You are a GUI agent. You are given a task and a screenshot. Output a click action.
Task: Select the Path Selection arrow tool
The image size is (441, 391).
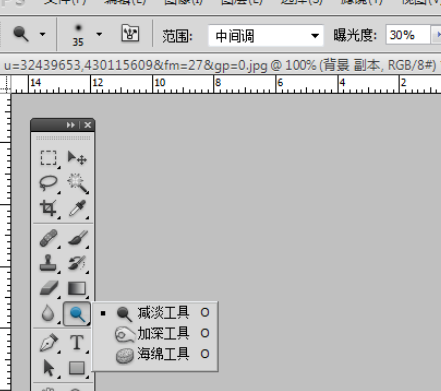[49, 368]
